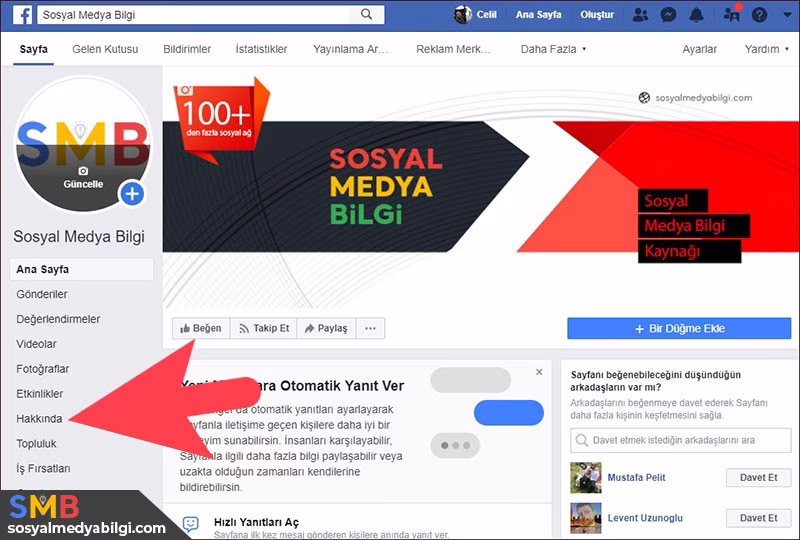Click the camera icon on cover photo
800x540 pixels.
pos(185,90)
